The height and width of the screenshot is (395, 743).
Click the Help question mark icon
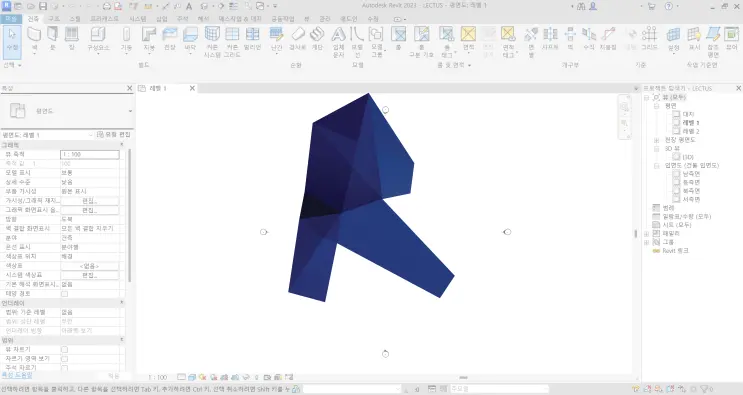[669, 6]
